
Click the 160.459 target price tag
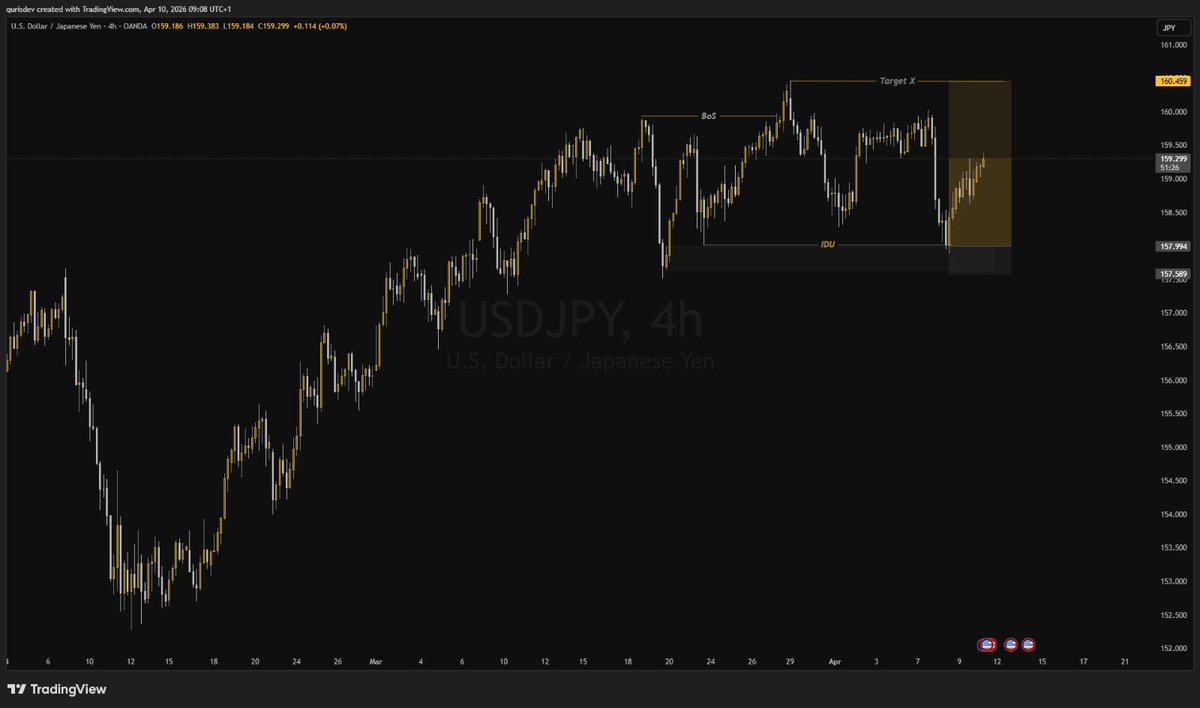pyautogui.click(x=1172, y=81)
